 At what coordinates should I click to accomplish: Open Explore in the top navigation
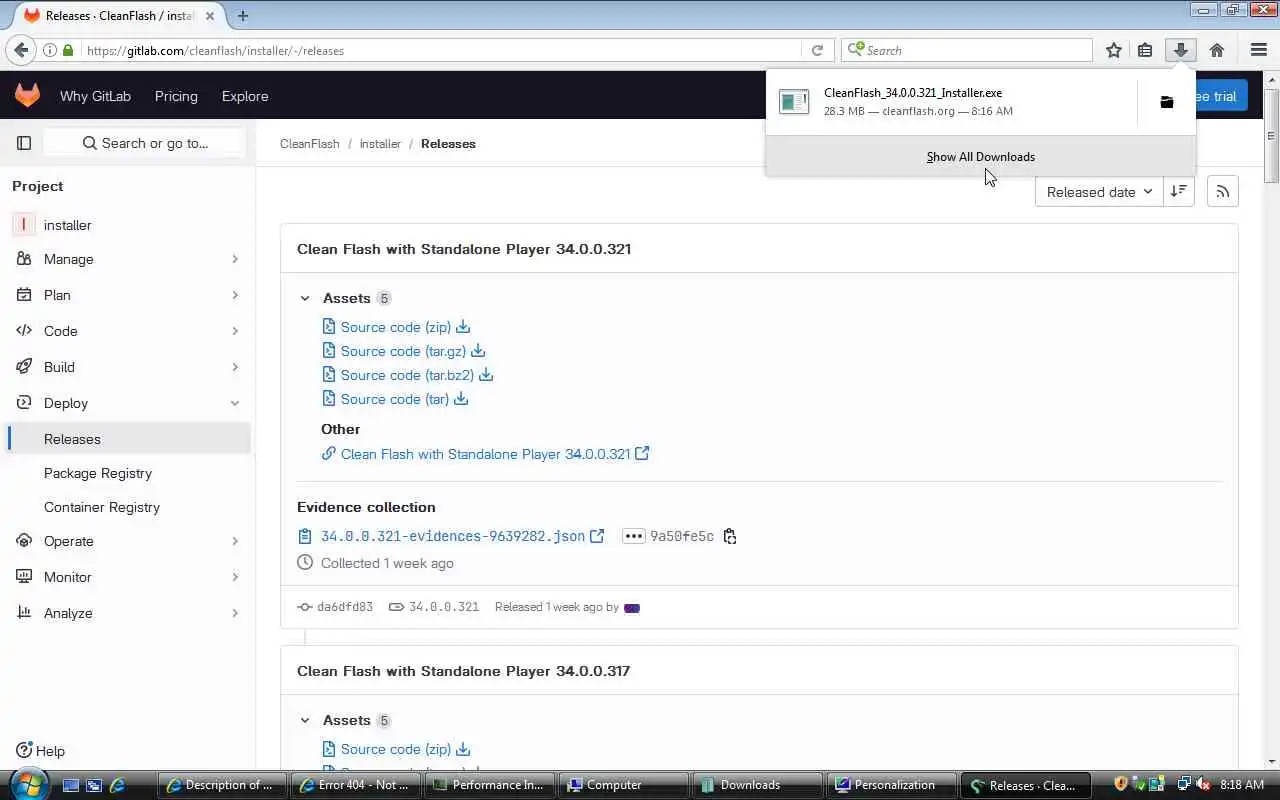245,96
